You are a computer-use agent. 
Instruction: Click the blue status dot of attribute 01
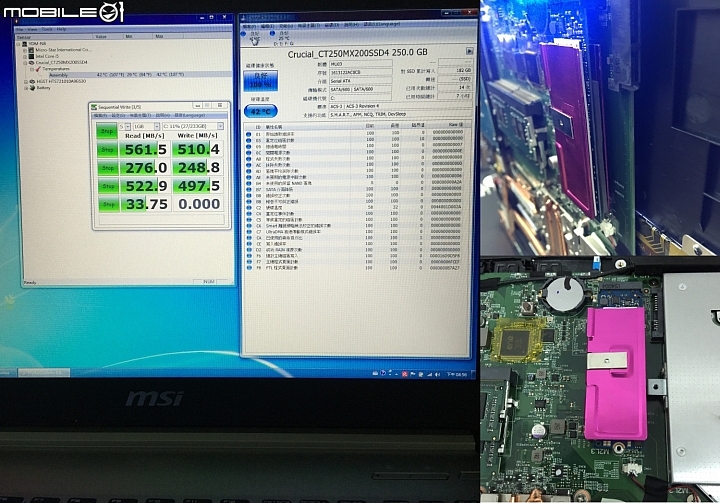coord(248,134)
